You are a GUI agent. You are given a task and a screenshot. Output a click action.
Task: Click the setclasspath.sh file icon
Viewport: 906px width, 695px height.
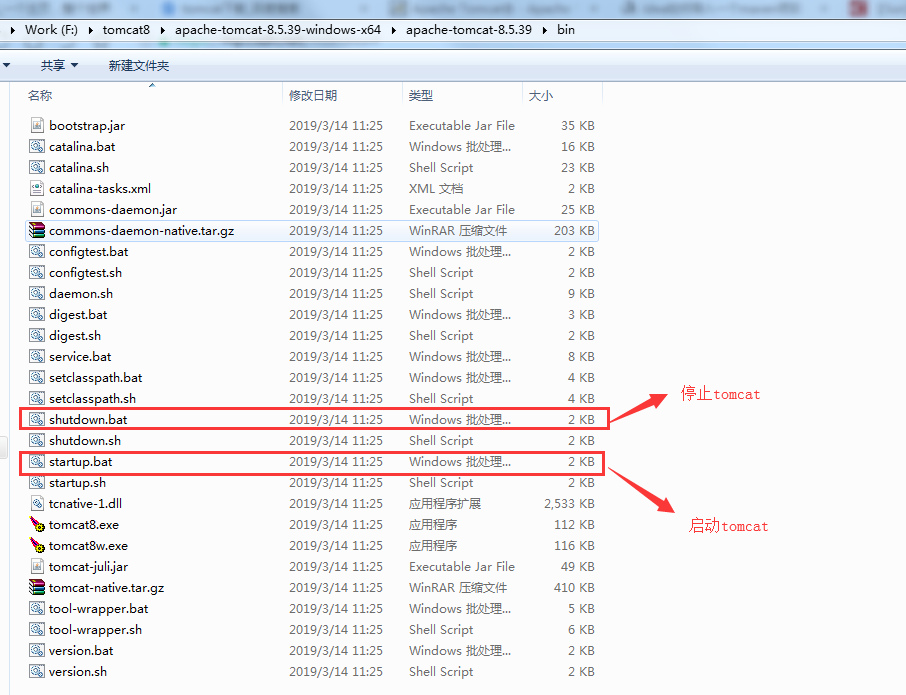[37, 398]
